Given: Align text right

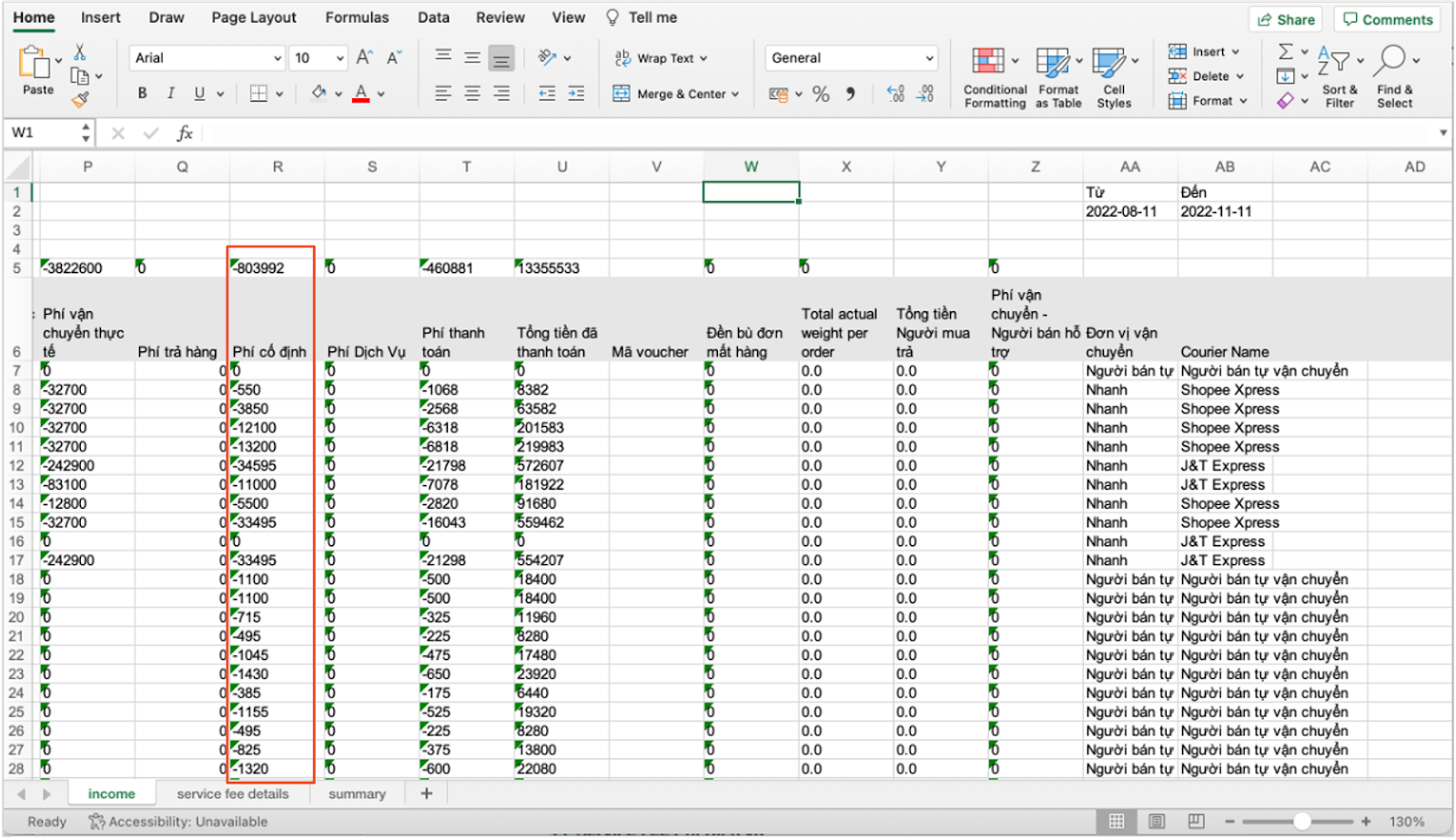Looking at the screenshot, I should 501,93.
